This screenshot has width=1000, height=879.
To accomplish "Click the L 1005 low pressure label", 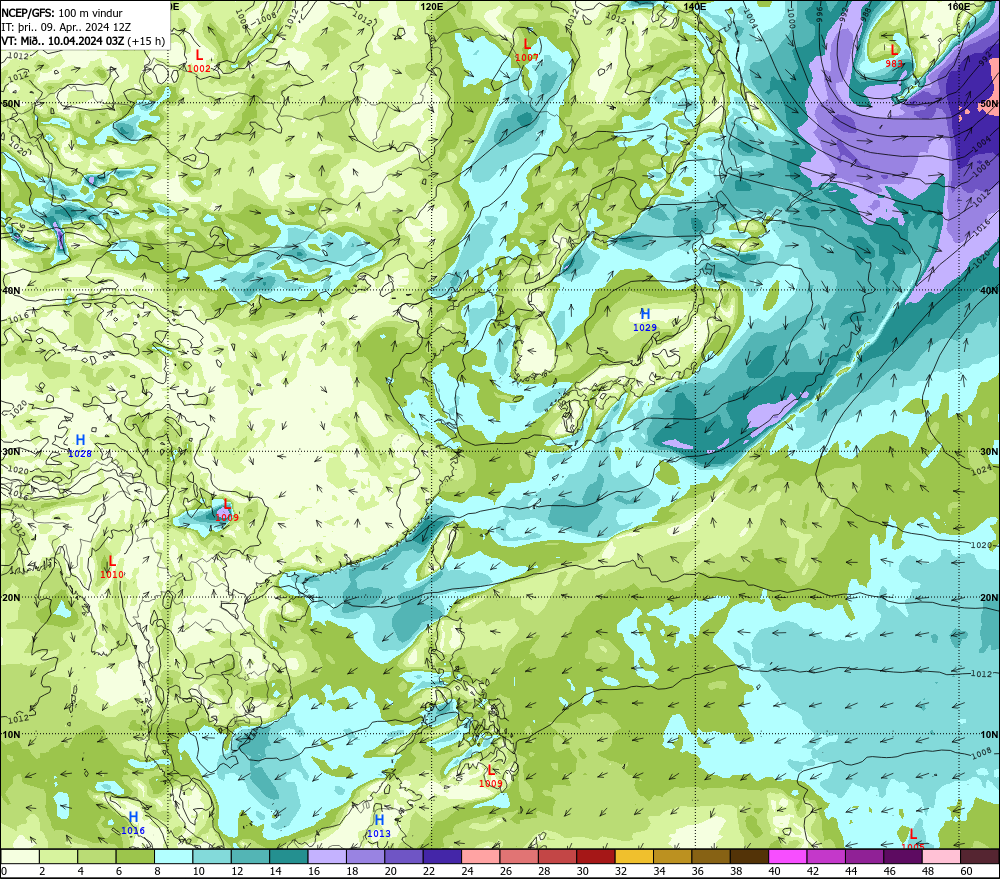I will (x=913, y=839).
